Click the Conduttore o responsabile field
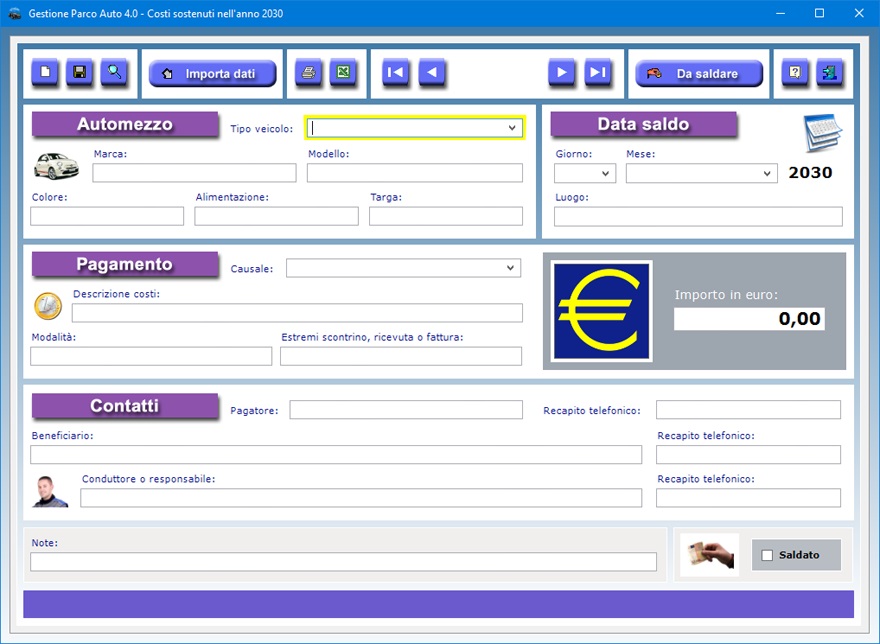 361,497
